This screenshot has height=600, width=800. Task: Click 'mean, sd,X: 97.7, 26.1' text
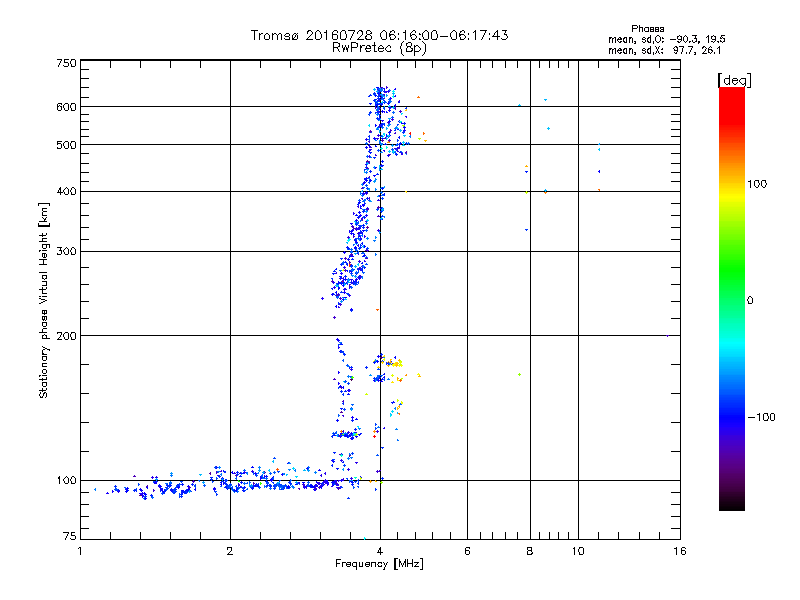(664, 51)
